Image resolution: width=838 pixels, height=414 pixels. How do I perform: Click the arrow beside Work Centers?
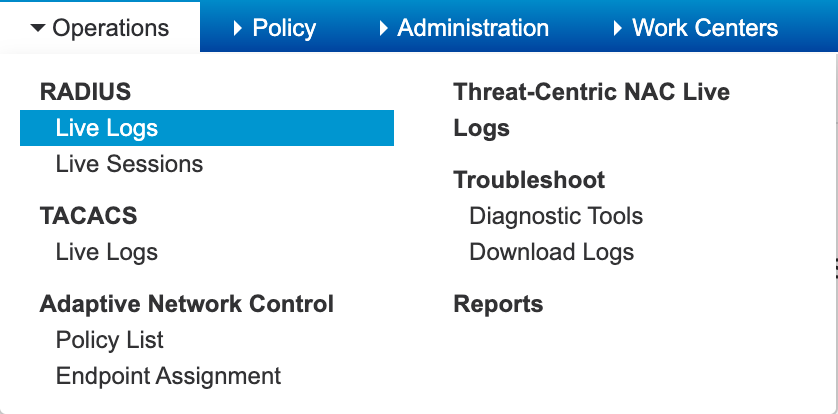pyautogui.click(x=617, y=28)
